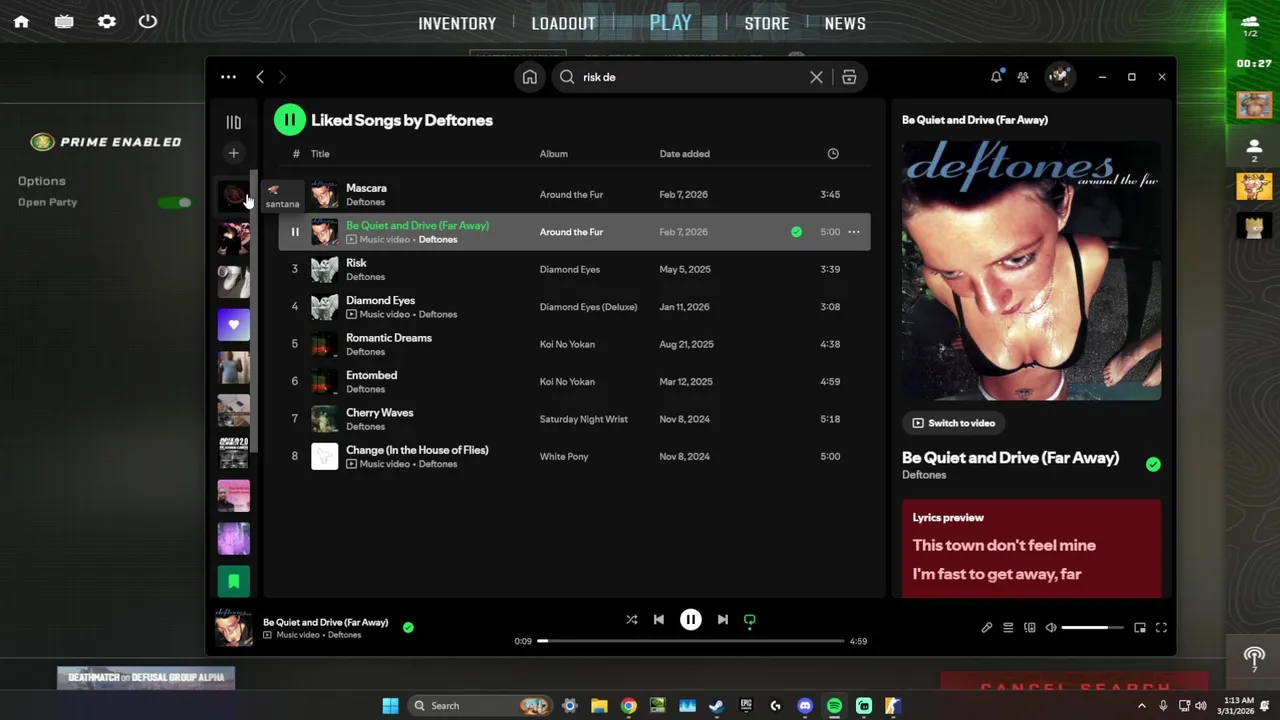This screenshot has height=720, width=1280.
Task: Collapse Your Library sidebar icon
Action: tap(233, 122)
